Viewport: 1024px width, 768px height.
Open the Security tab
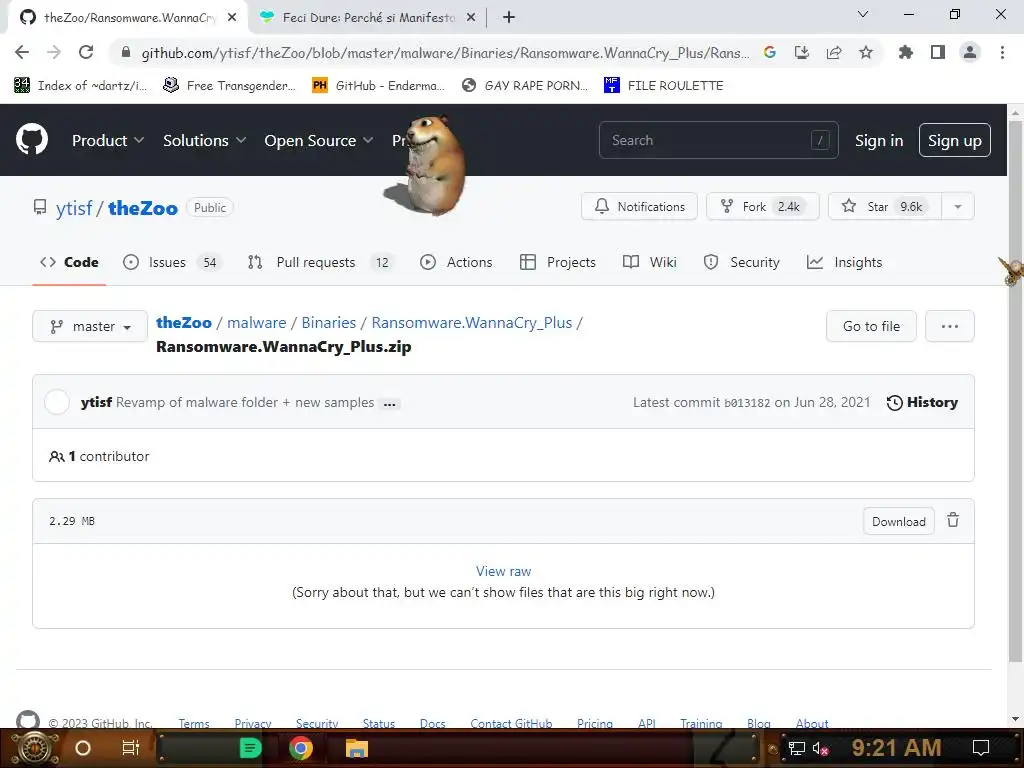741,262
